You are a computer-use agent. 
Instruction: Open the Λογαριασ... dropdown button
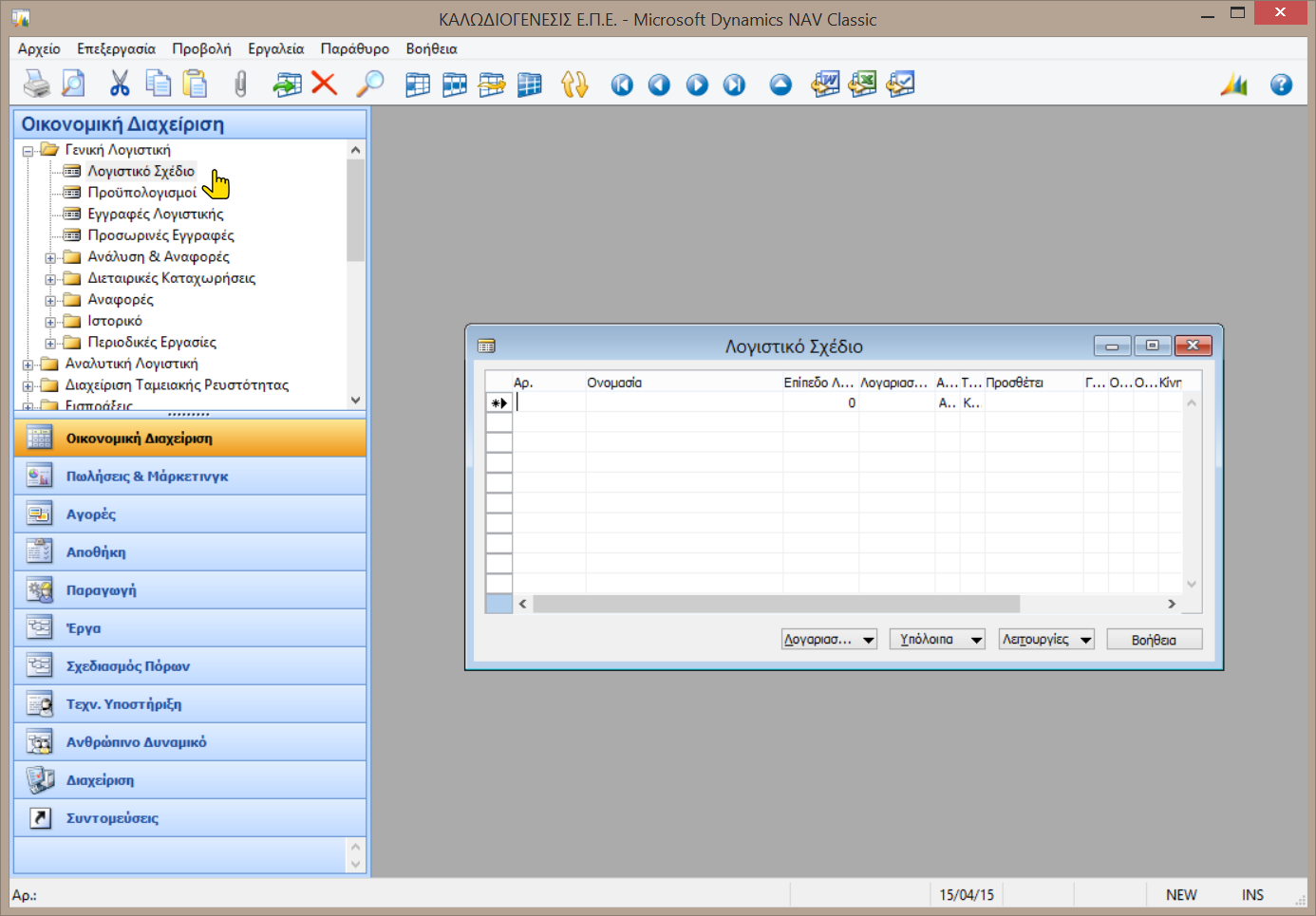point(829,640)
